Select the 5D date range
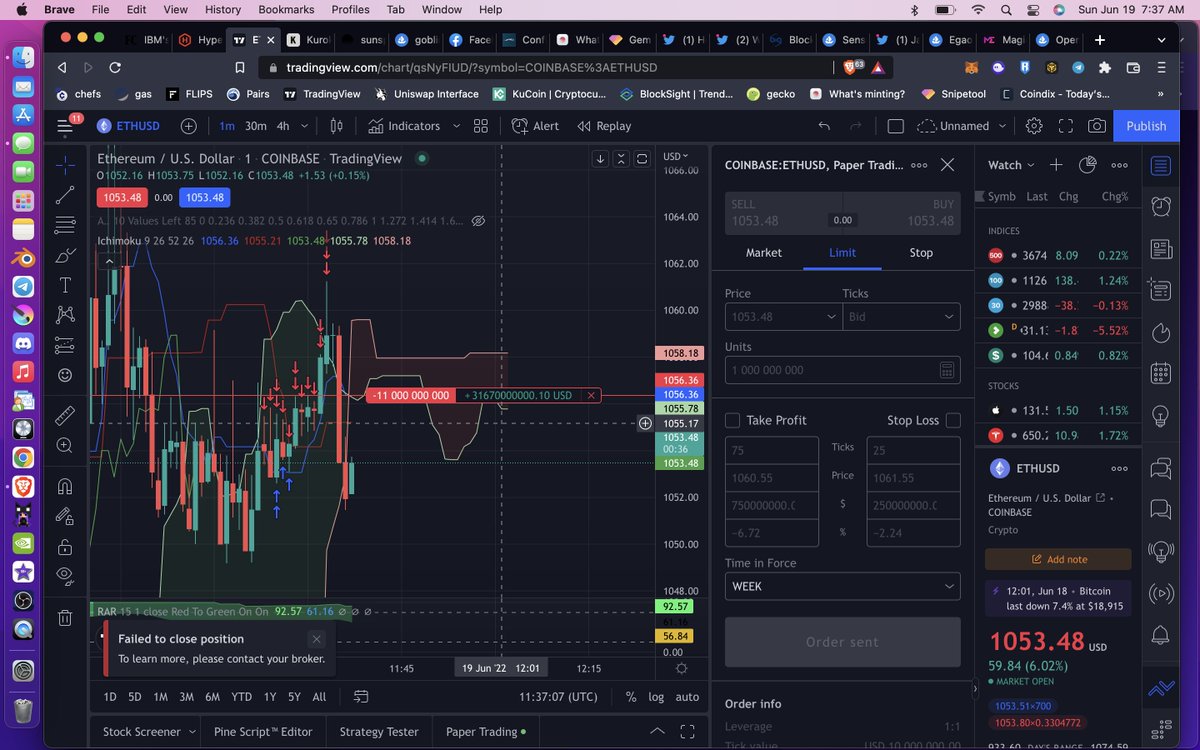 coord(134,697)
